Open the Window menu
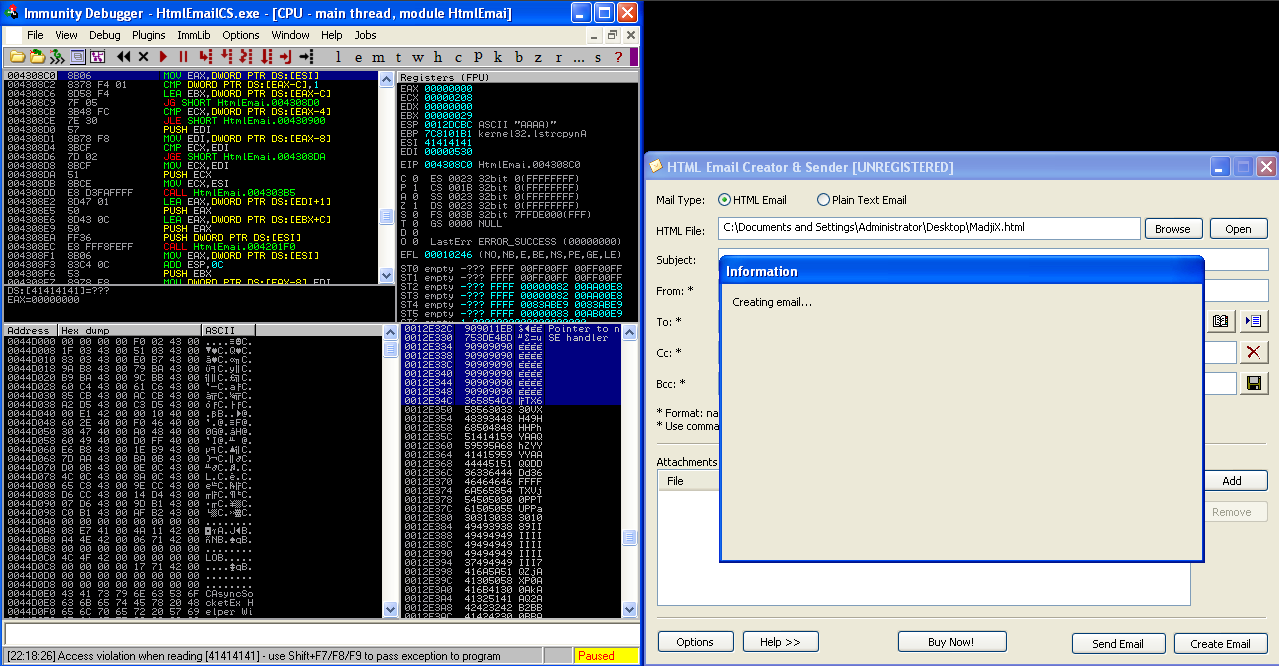 point(290,35)
